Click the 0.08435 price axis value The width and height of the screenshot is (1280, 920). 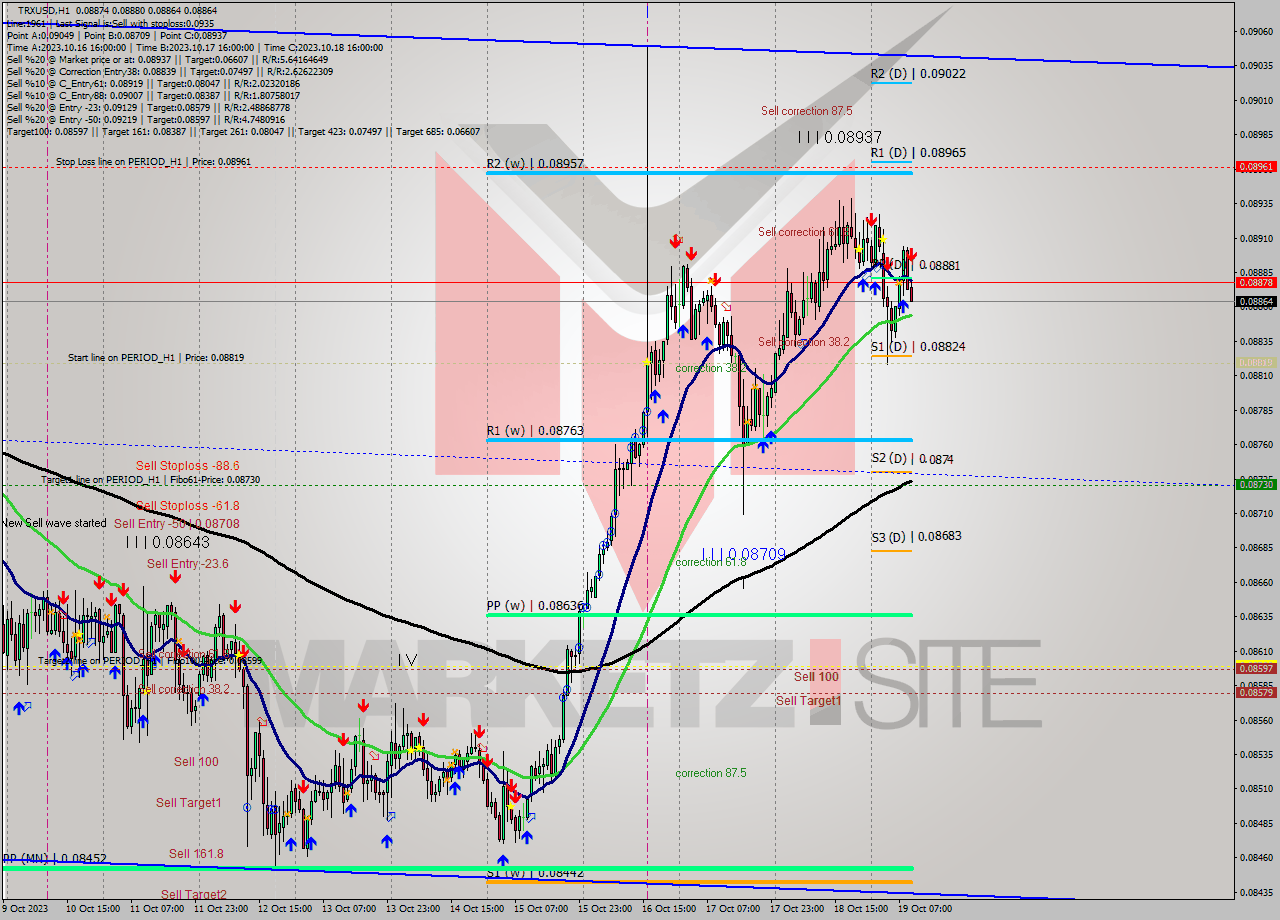tap(1255, 892)
